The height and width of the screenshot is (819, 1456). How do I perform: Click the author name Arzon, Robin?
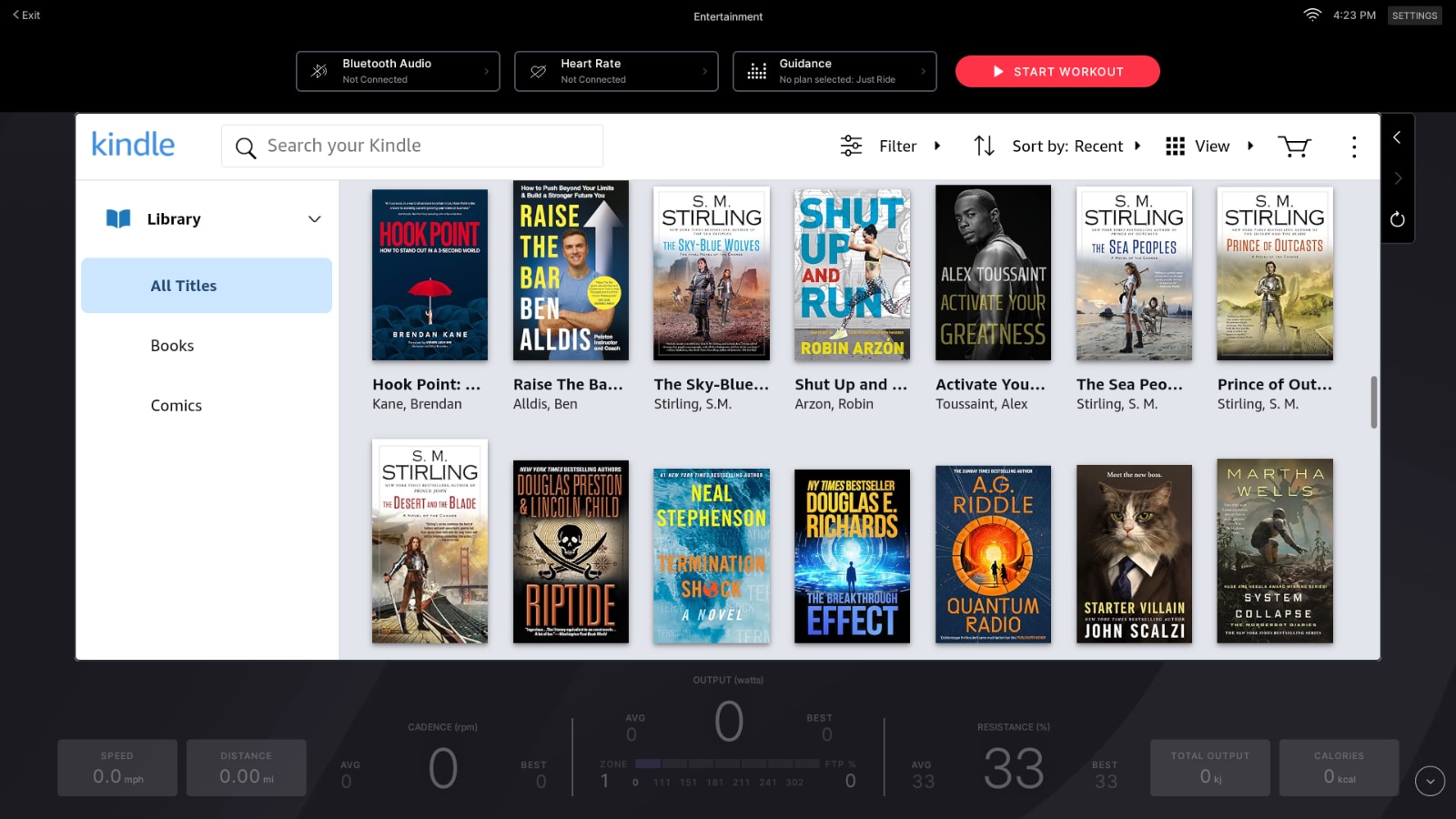tap(834, 404)
